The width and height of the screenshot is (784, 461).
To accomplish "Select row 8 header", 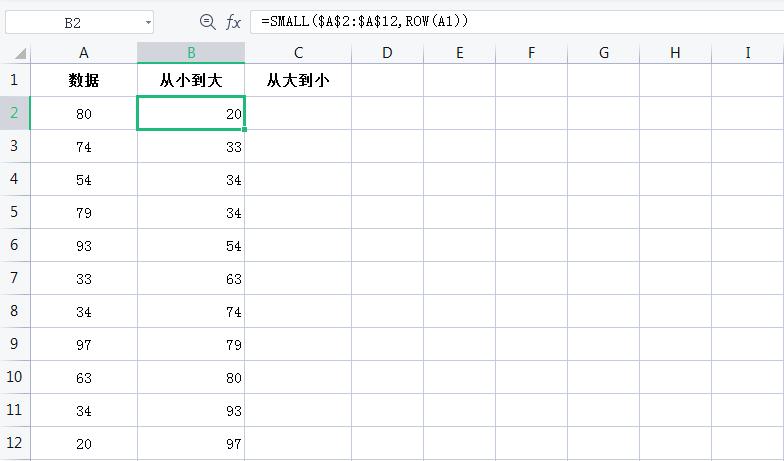I will coord(14,311).
